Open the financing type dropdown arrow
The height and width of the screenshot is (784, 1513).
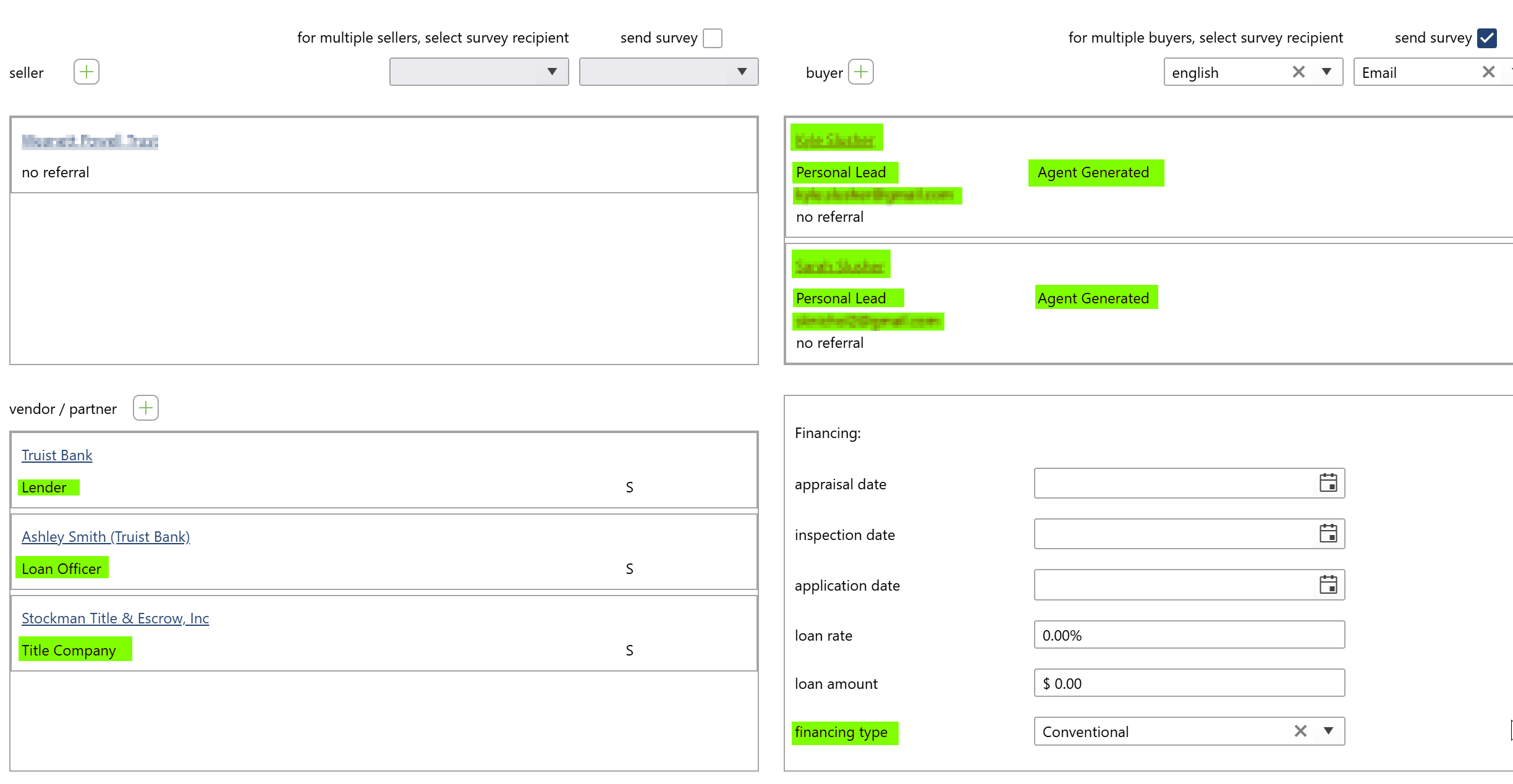pos(1328,731)
